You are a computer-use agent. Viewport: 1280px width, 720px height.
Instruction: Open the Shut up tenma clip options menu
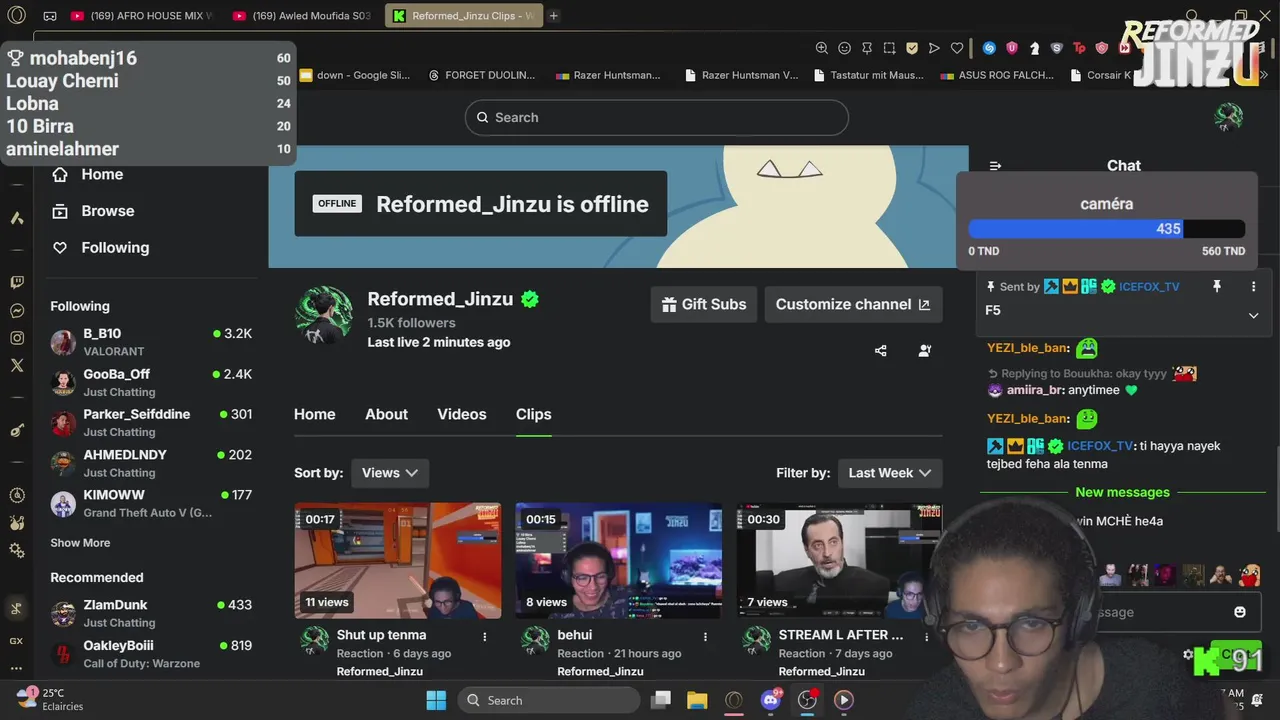(x=485, y=636)
